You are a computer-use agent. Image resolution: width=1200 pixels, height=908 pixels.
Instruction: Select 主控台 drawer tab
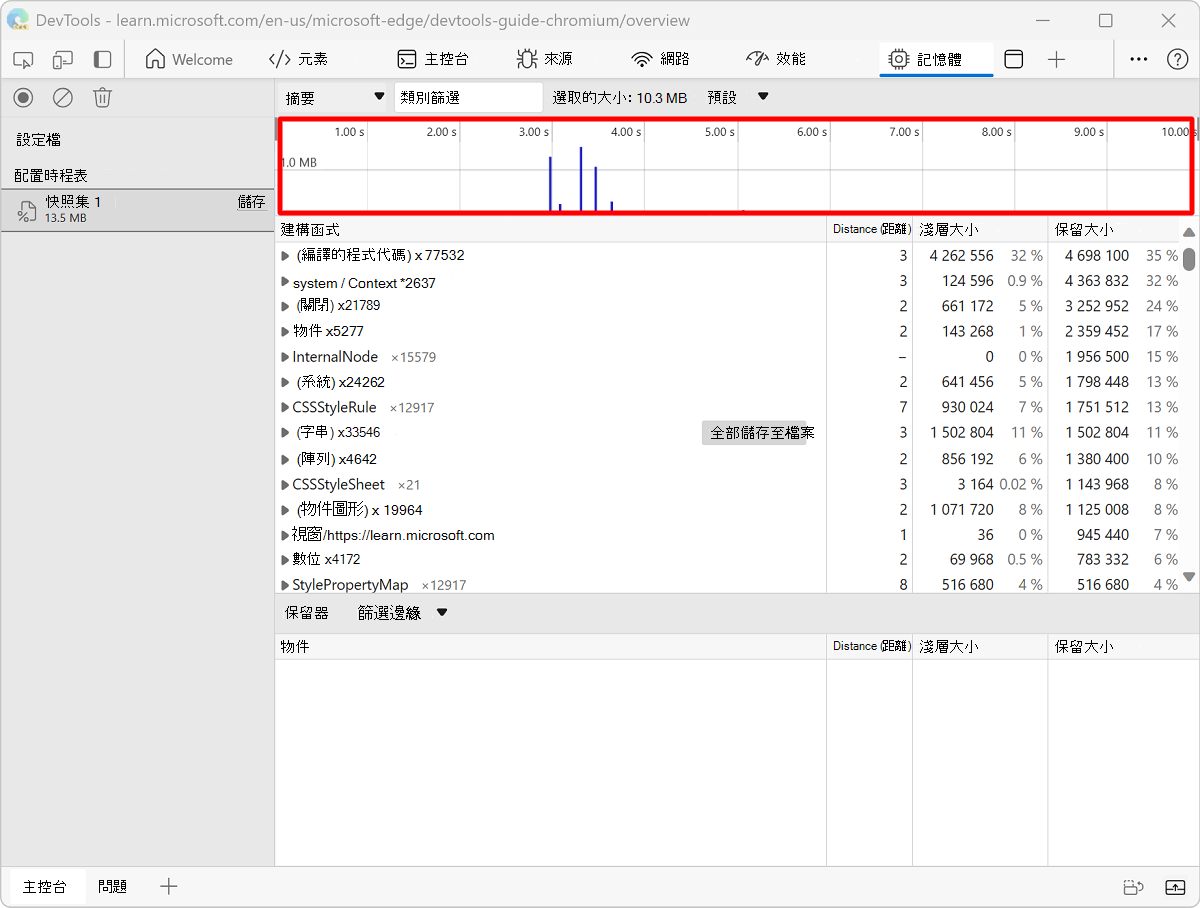point(46,887)
